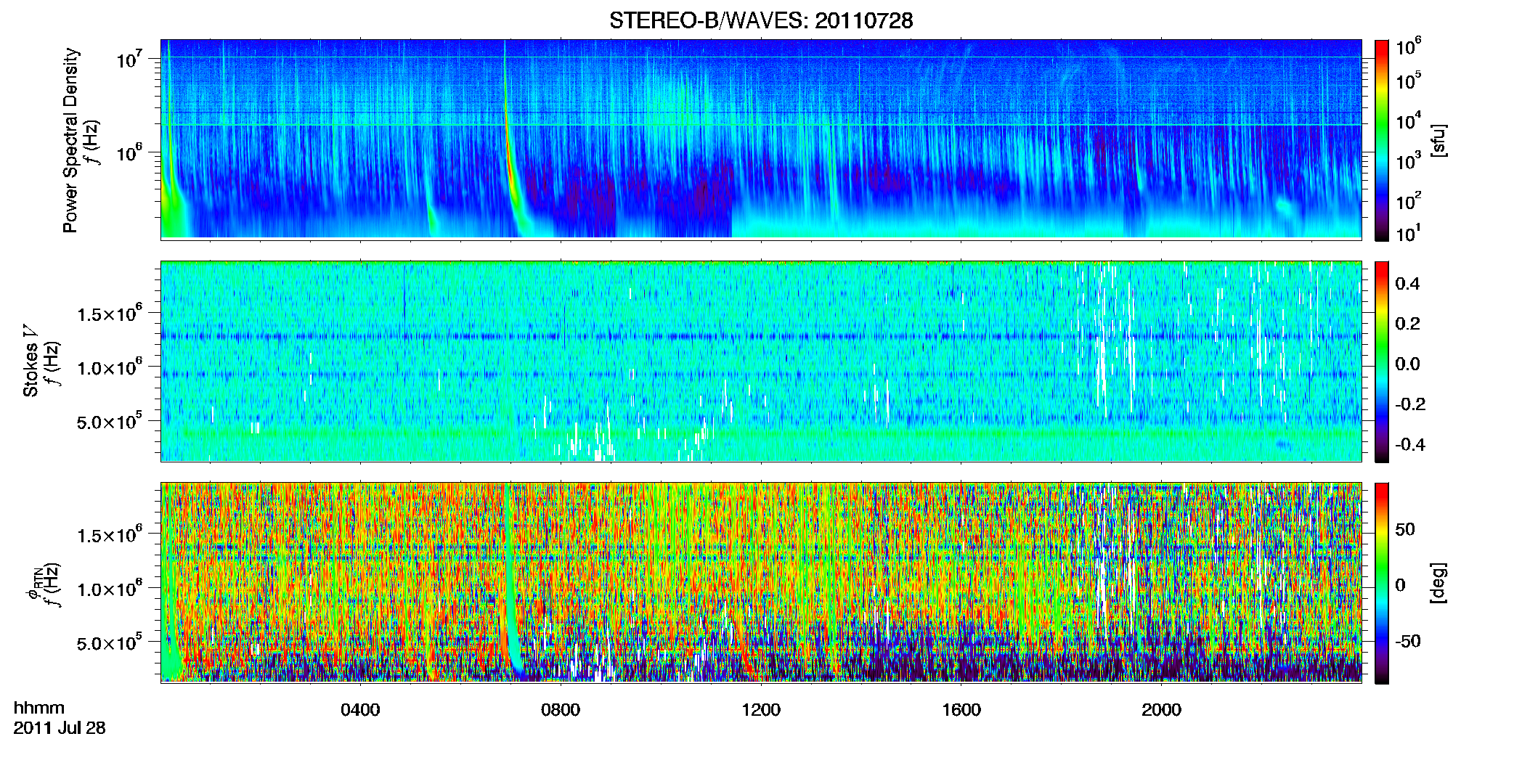The width and height of the screenshot is (1522, 784).
Task: Click the 10^6 frequency tick on the top panel's y-axis
Action: point(129,152)
